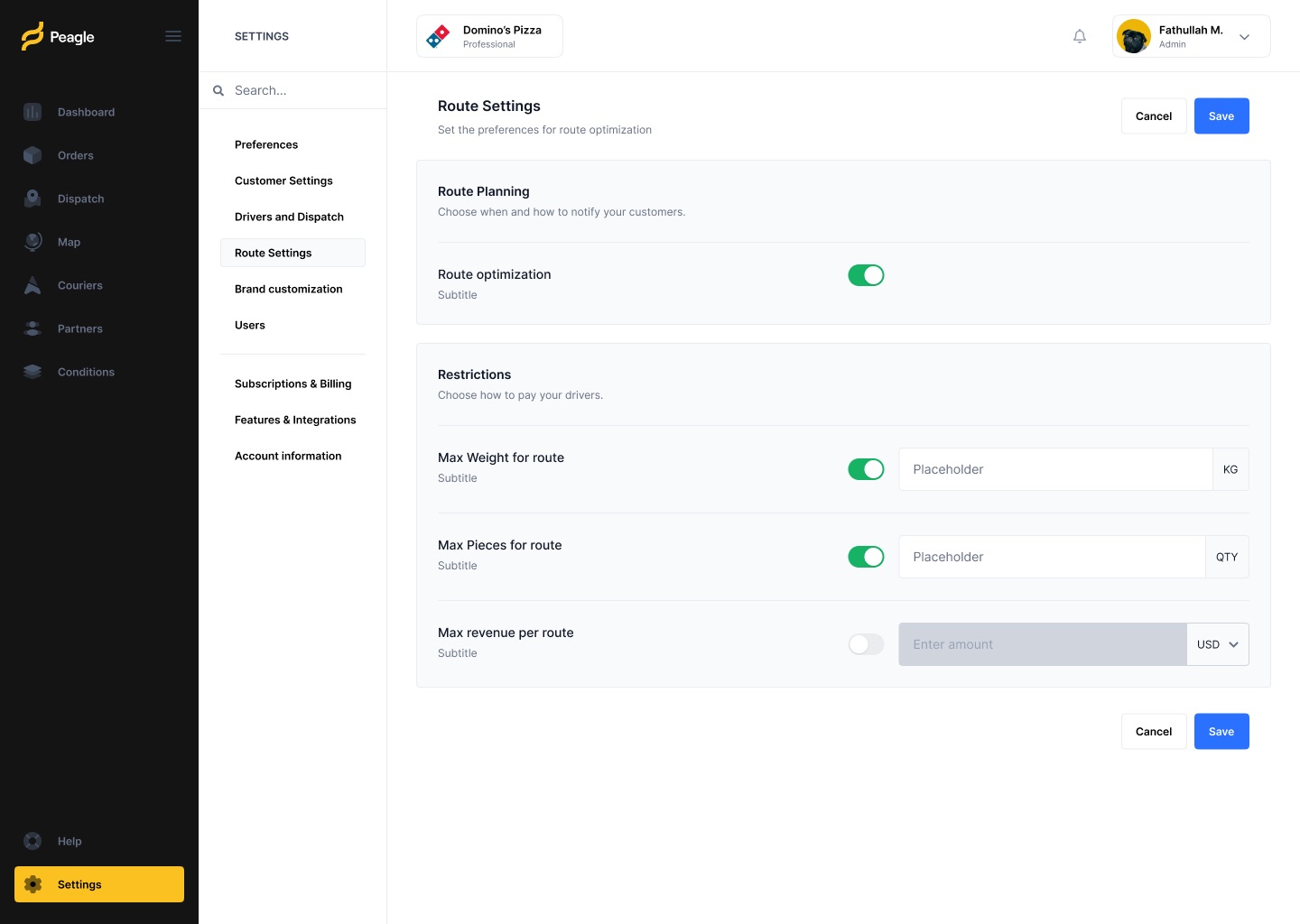Toggle Max Pieces for route switch

(866, 557)
